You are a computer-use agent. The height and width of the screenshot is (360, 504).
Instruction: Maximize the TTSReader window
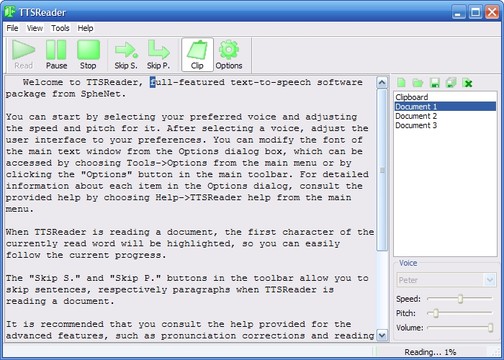point(475,12)
